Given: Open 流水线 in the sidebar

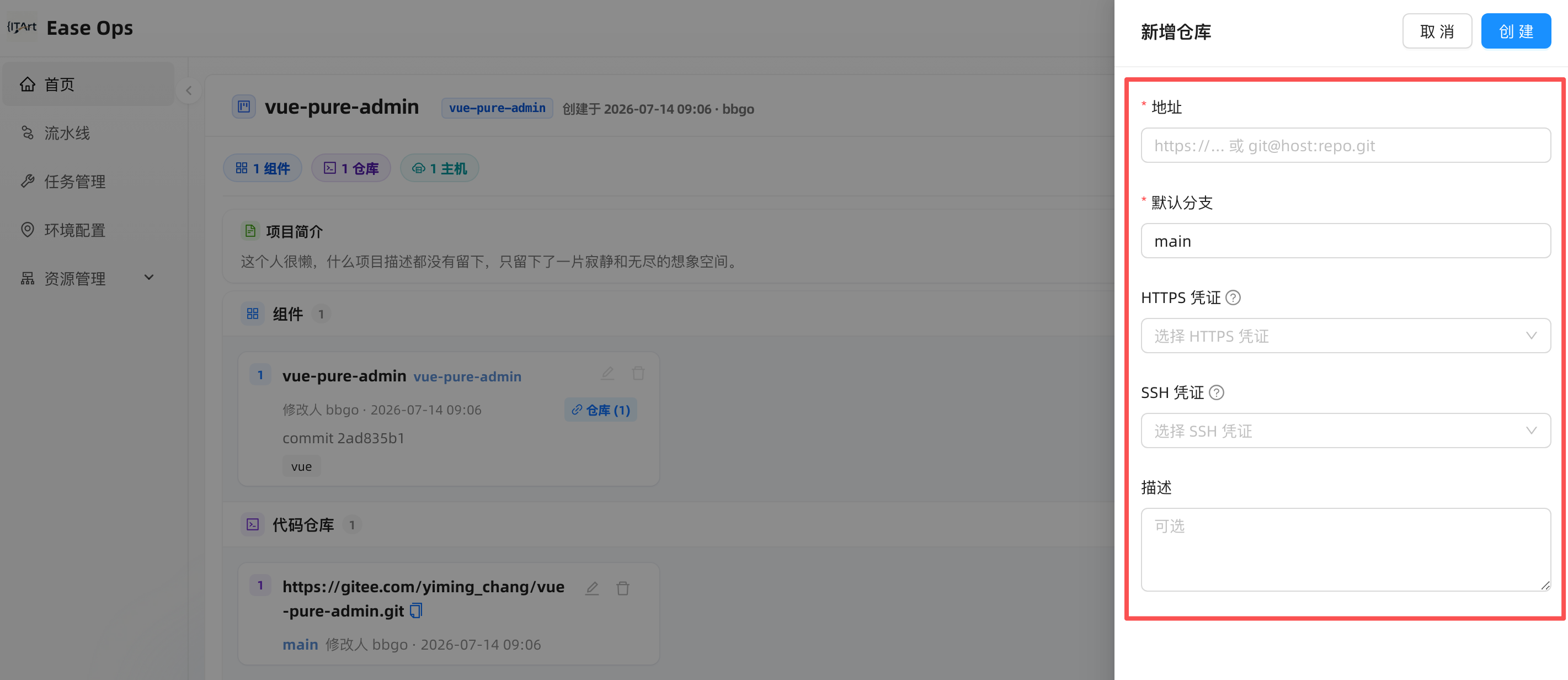Looking at the screenshot, I should [x=88, y=132].
